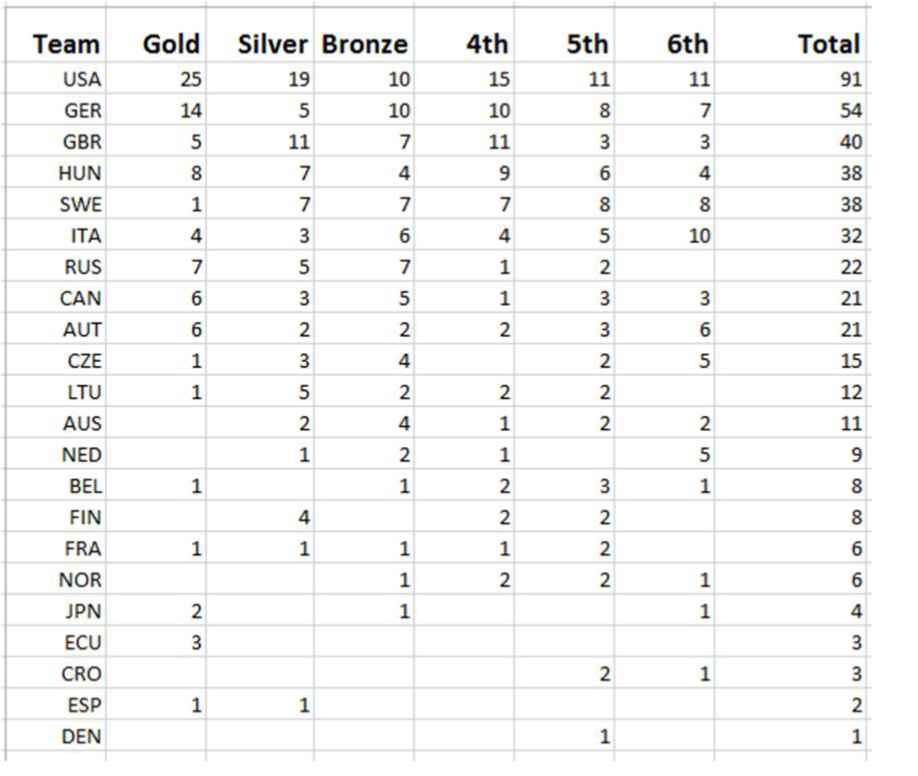Click USA total value 91
Viewport: 918px width, 776px height.
[x=790, y=78]
